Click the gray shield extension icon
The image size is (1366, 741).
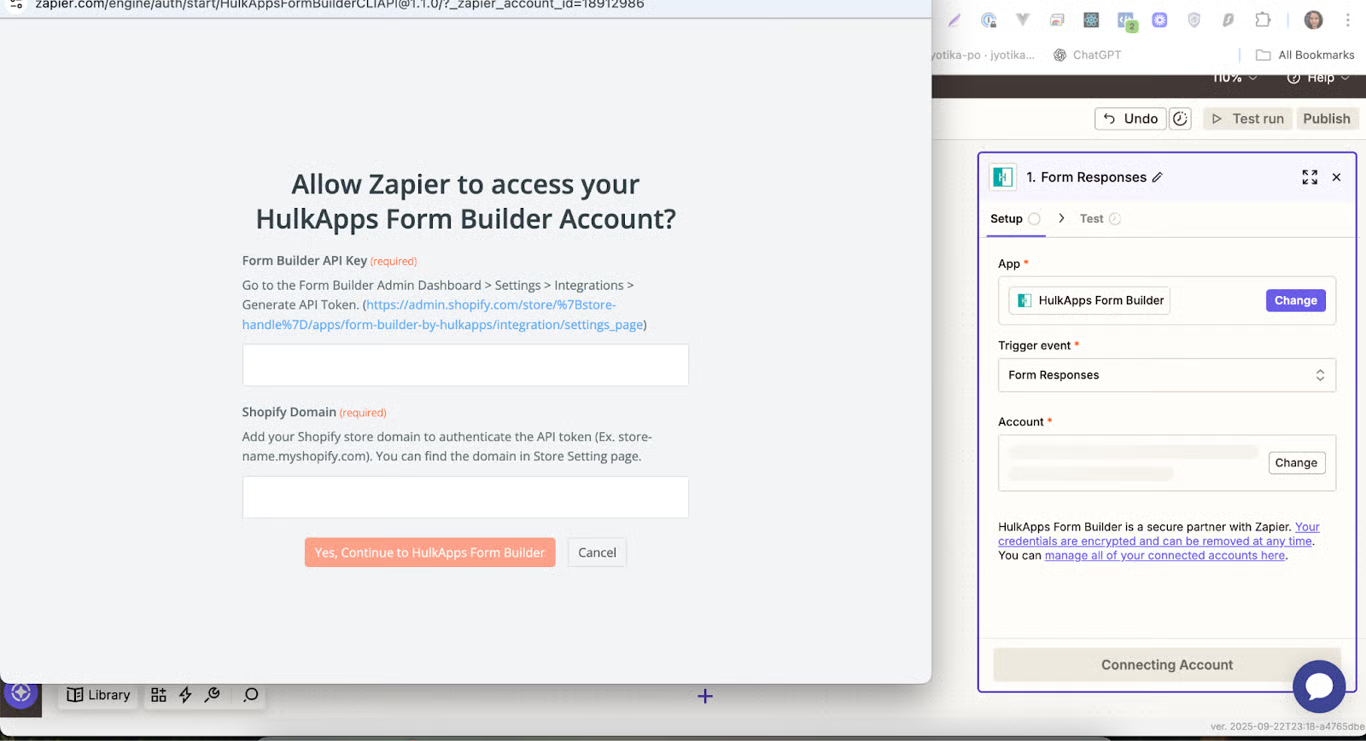pyautogui.click(x=1194, y=20)
